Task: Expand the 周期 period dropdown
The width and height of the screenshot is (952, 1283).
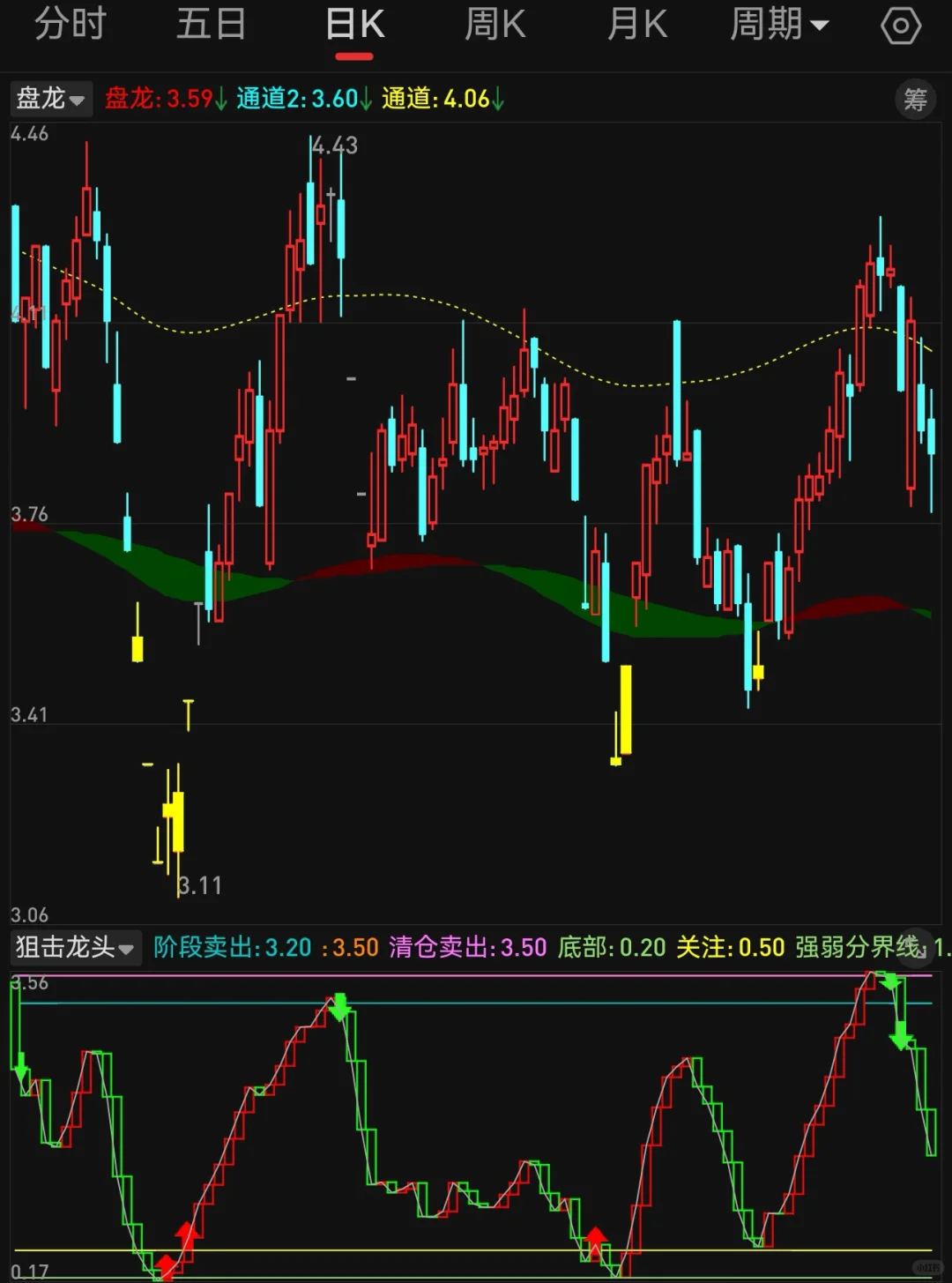Action: pos(779,25)
